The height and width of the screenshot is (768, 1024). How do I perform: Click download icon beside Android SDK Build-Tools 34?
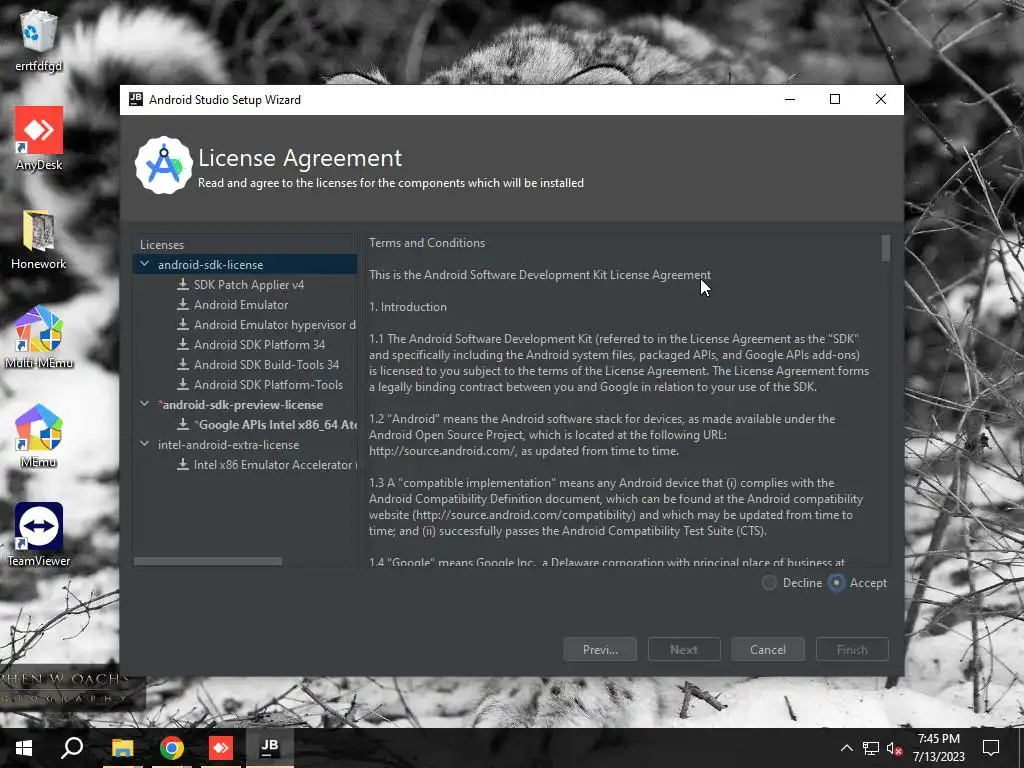point(183,364)
